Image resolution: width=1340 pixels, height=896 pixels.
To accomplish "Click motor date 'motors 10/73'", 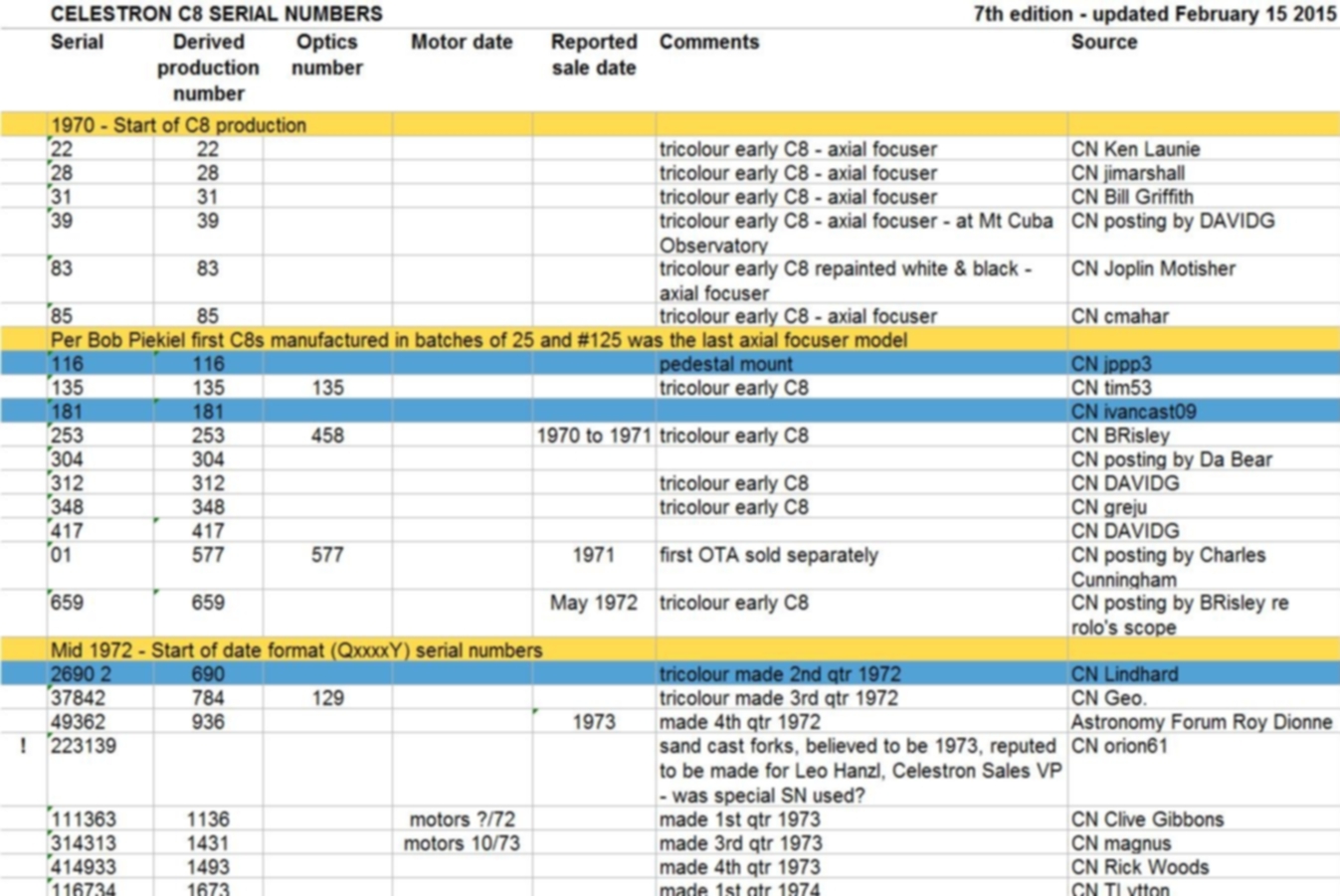I will 462,843.
